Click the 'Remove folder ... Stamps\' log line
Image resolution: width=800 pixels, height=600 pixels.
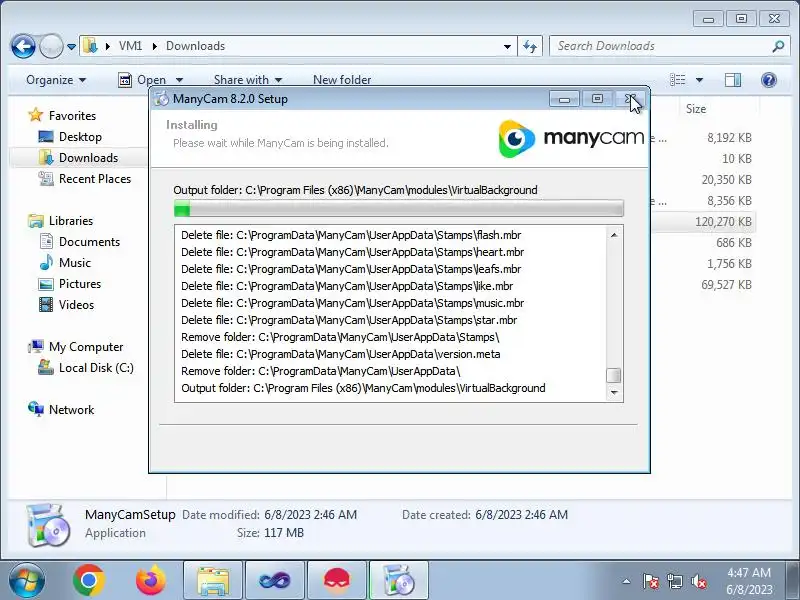tap(340, 337)
